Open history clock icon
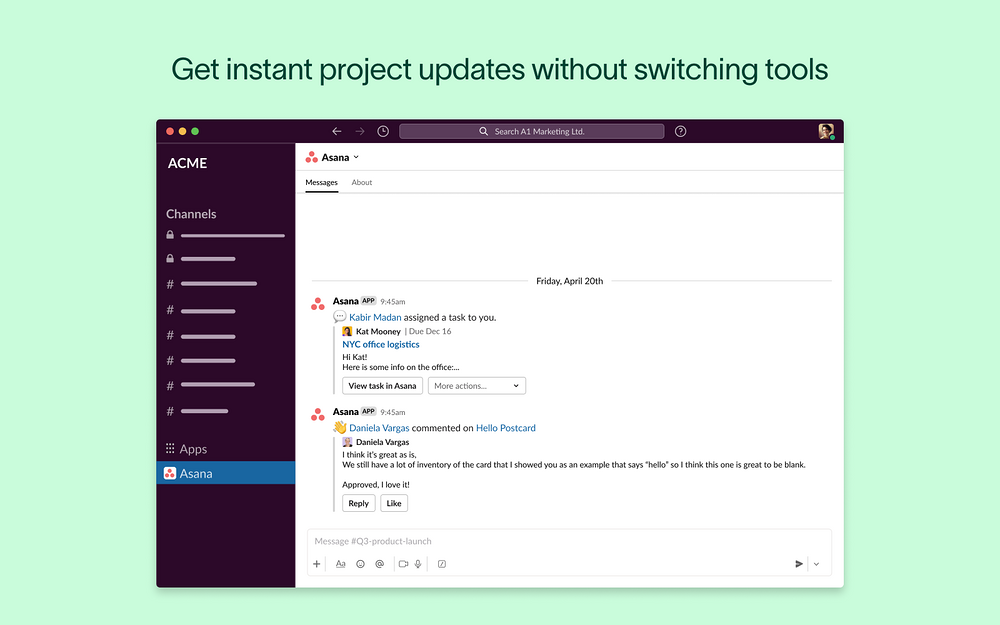Screen dimensions: 1000x625 coord(383,131)
